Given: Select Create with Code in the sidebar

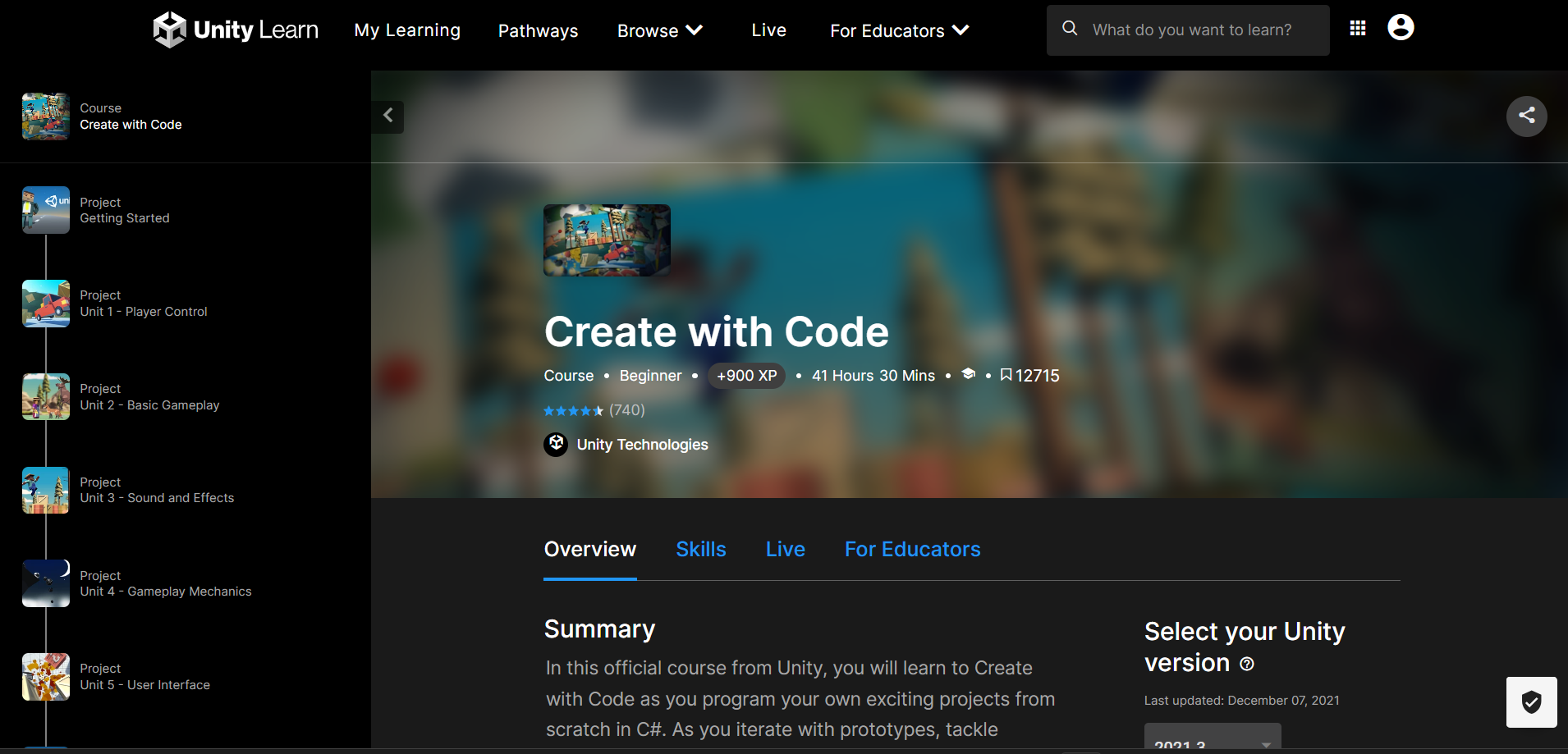Looking at the screenshot, I should pos(131,125).
